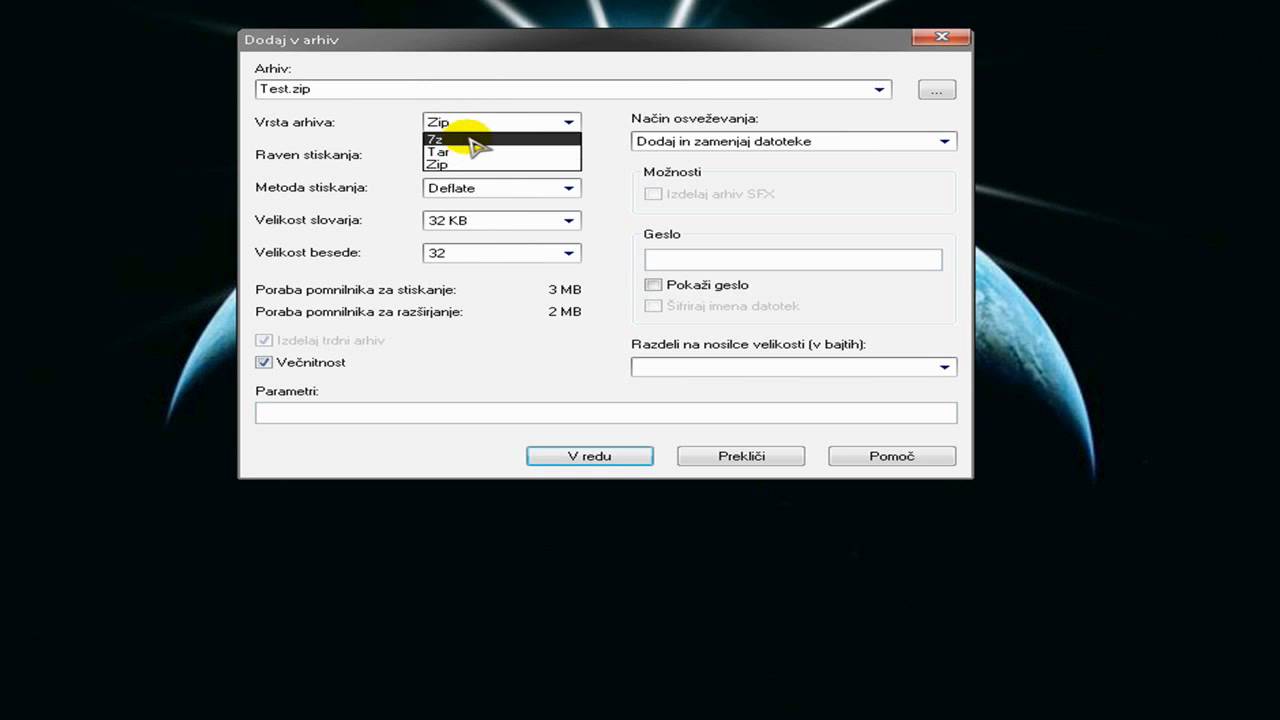This screenshot has width=1280, height=720.
Task: Cancel with the Prekliči button
Action: click(x=741, y=456)
